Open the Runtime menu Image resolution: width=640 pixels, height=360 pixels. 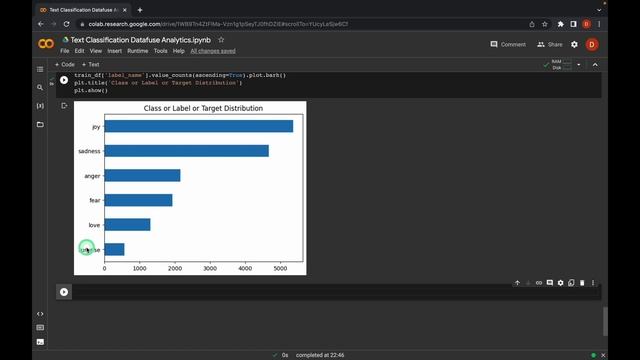[138, 51]
